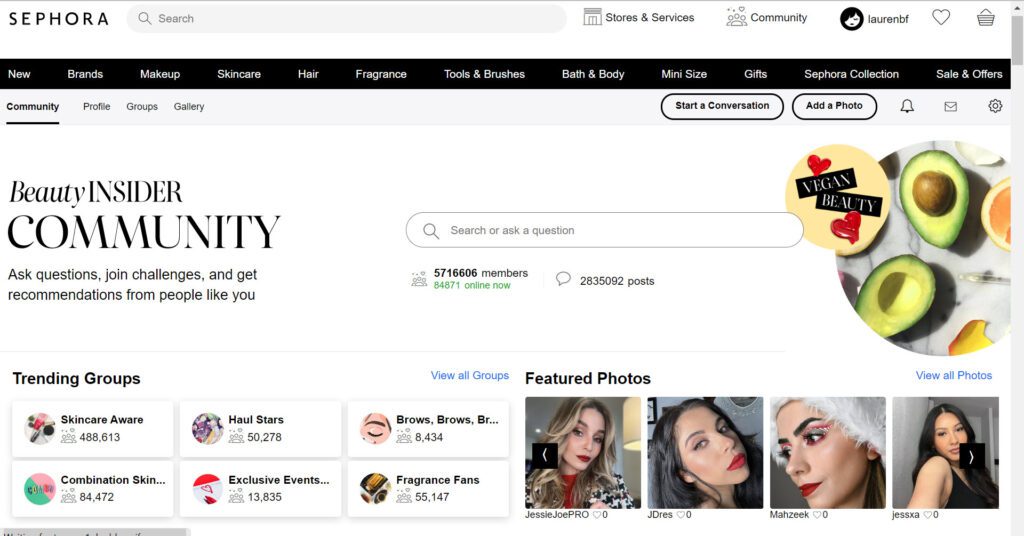1024x536 pixels.
Task: Open View all Photos link
Action: click(953, 375)
